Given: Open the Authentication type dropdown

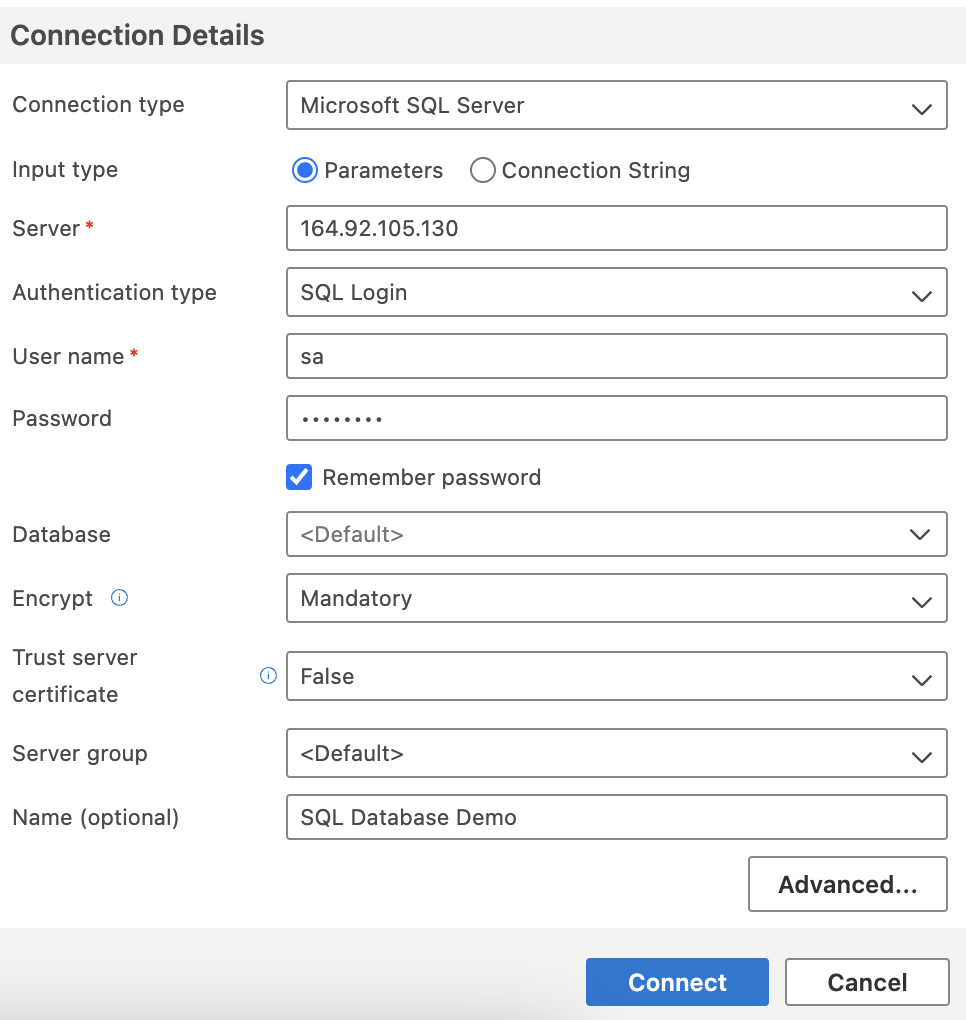Looking at the screenshot, I should tap(616, 292).
